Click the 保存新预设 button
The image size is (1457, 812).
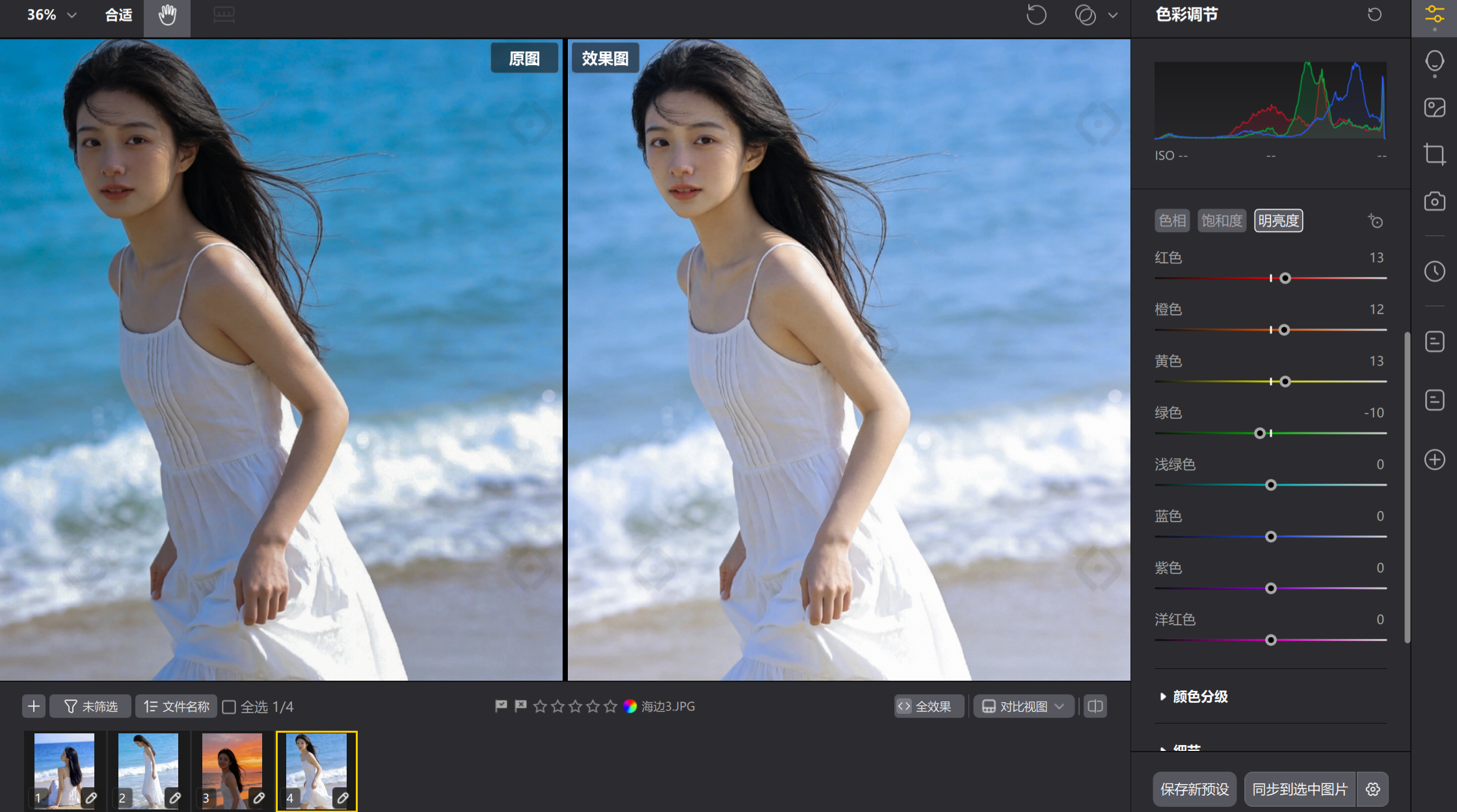tap(1194, 789)
